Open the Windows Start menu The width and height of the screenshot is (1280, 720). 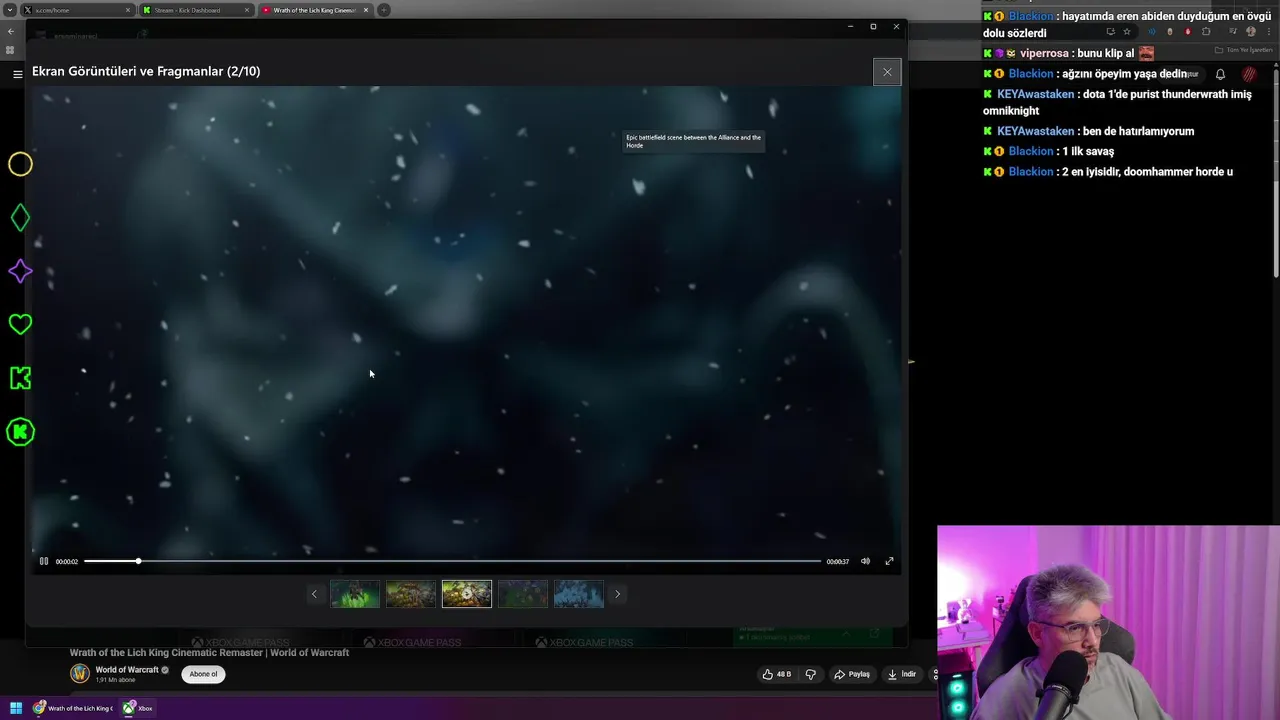16,708
